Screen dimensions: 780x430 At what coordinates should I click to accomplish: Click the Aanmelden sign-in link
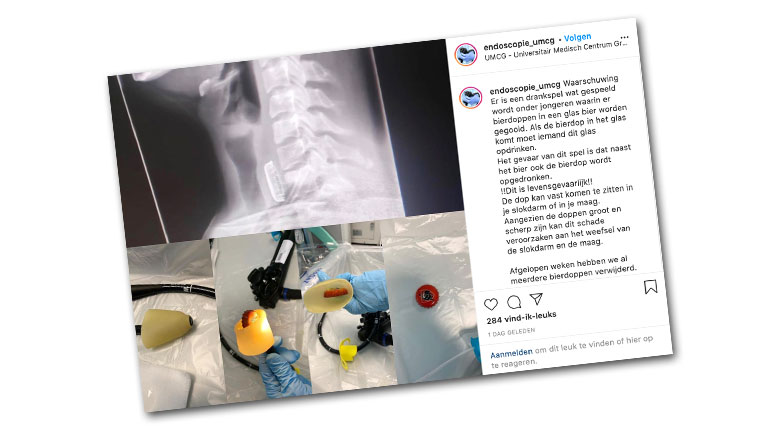(511, 353)
